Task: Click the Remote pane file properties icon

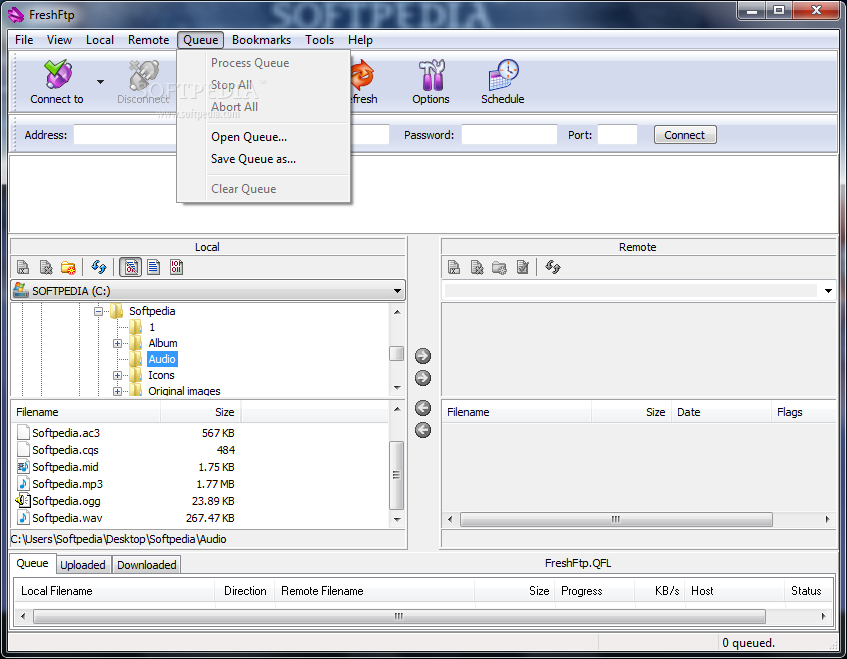Action: (522, 267)
